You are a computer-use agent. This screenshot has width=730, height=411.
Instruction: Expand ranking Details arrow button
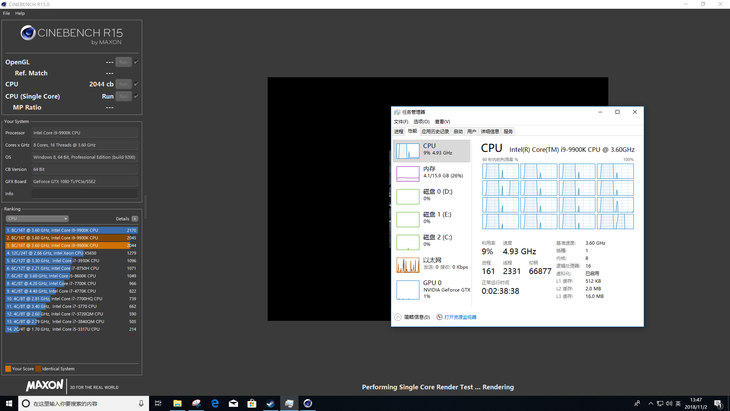pos(135,219)
